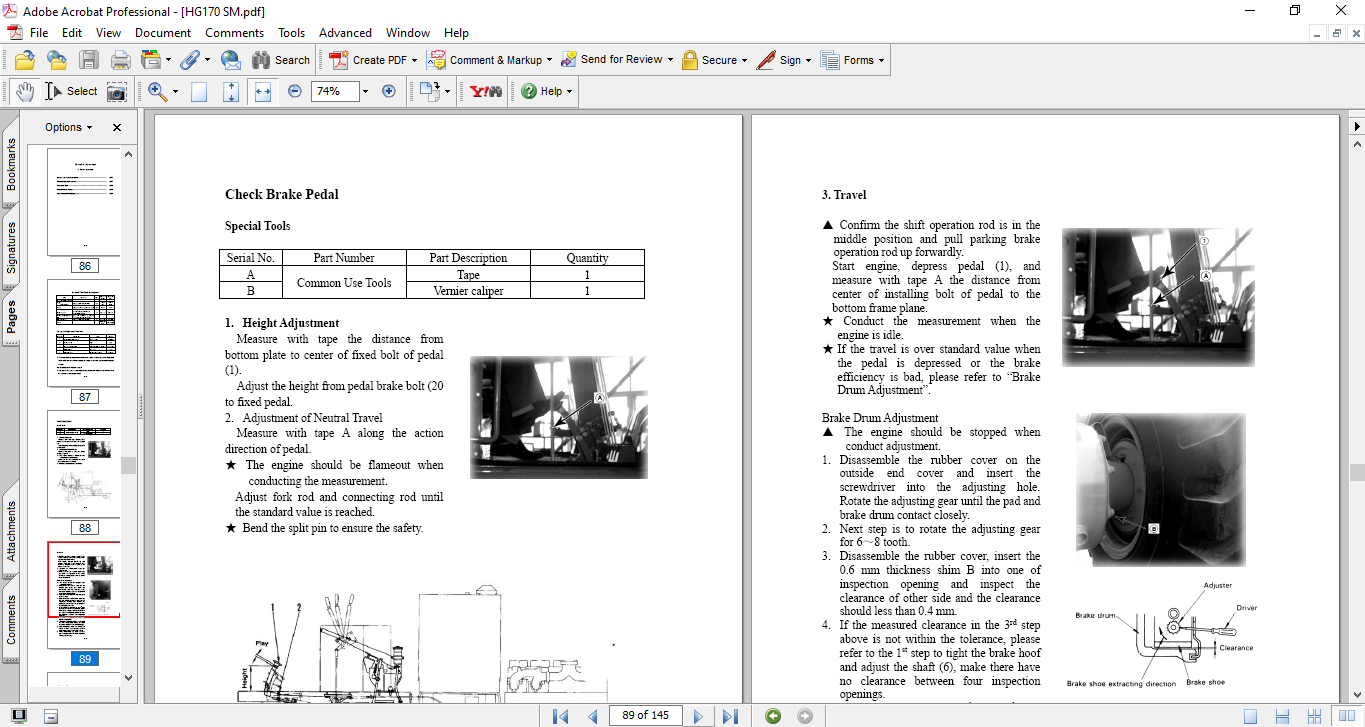This screenshot has width=1365, height=727.
Task: Click the Snapshot camera tool
Action: click(x=117, y=91)
